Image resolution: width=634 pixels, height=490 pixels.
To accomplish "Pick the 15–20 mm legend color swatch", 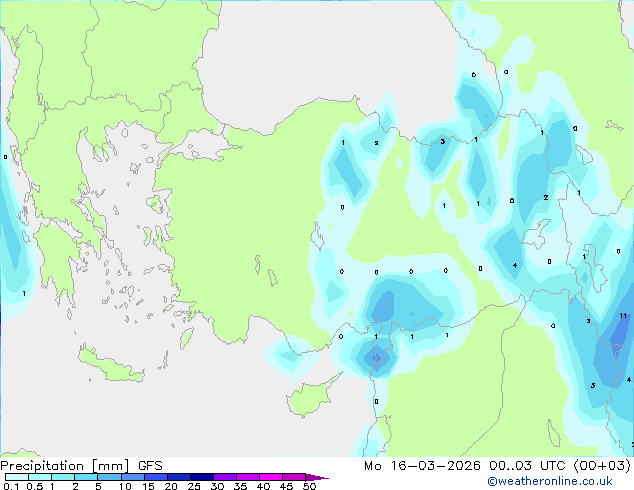I will tap(156, 477).
